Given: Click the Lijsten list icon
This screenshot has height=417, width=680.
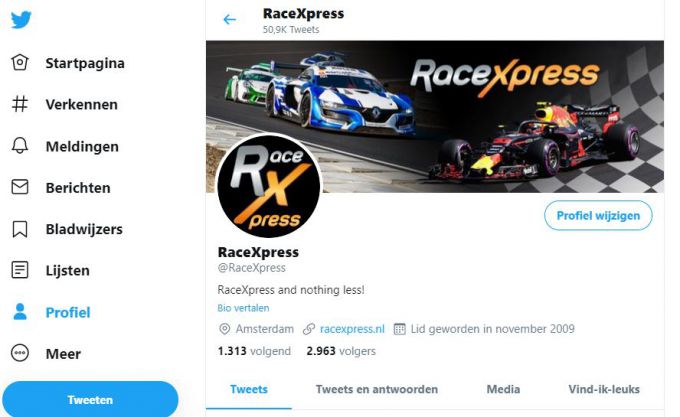Looking at the screenshot, I should click(20, 270).
